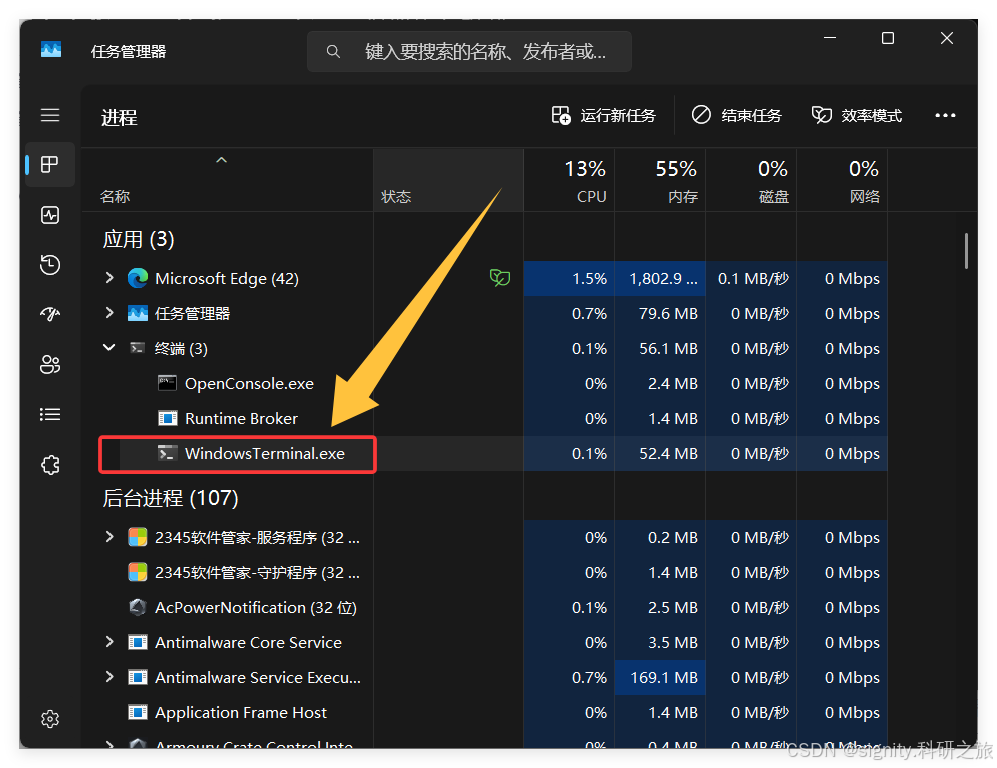
Task: Click the Antimalware Core Service icon
Action: [x=138, y=642]
